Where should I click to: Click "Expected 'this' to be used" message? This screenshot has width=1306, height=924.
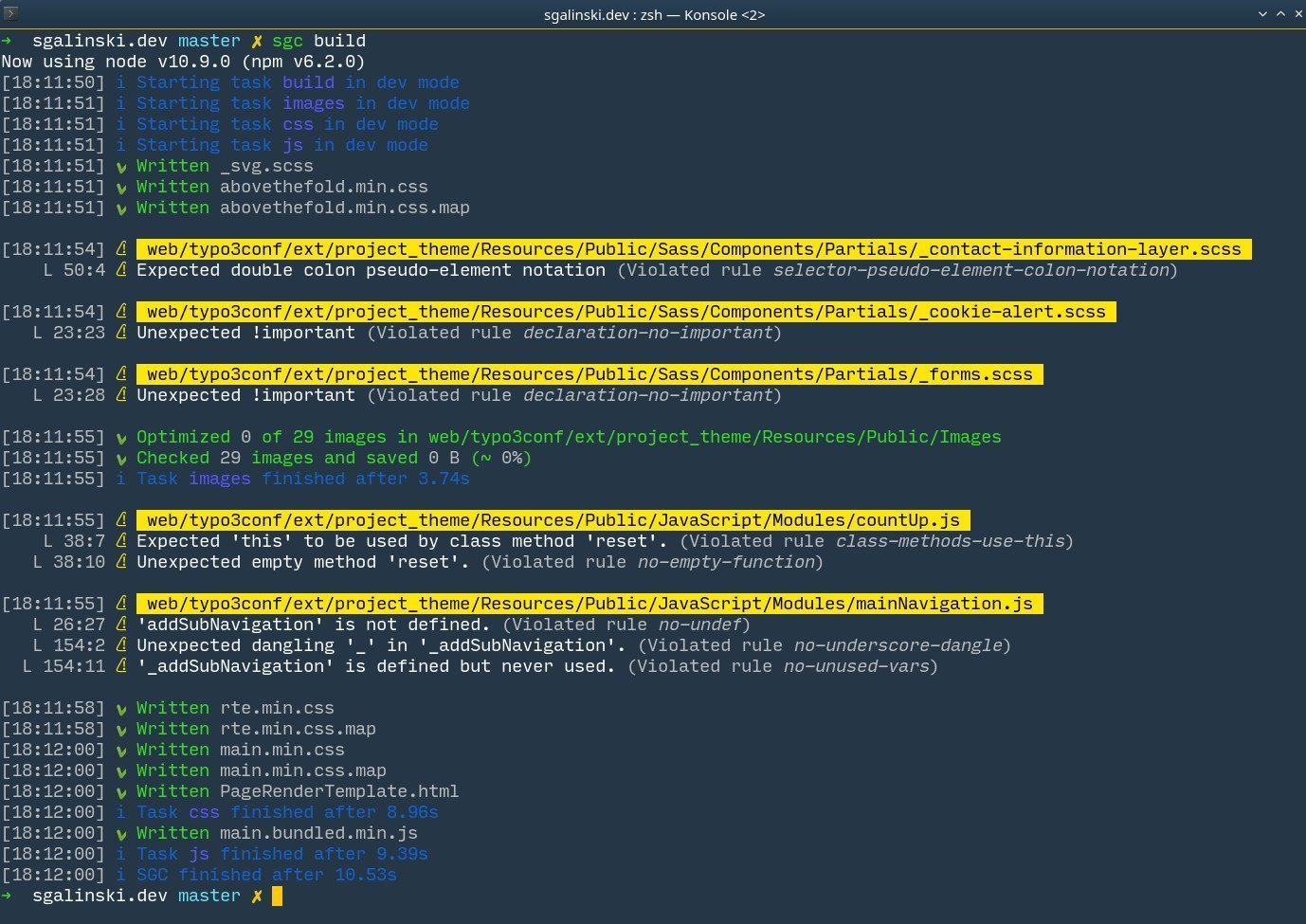pos(402,541)
